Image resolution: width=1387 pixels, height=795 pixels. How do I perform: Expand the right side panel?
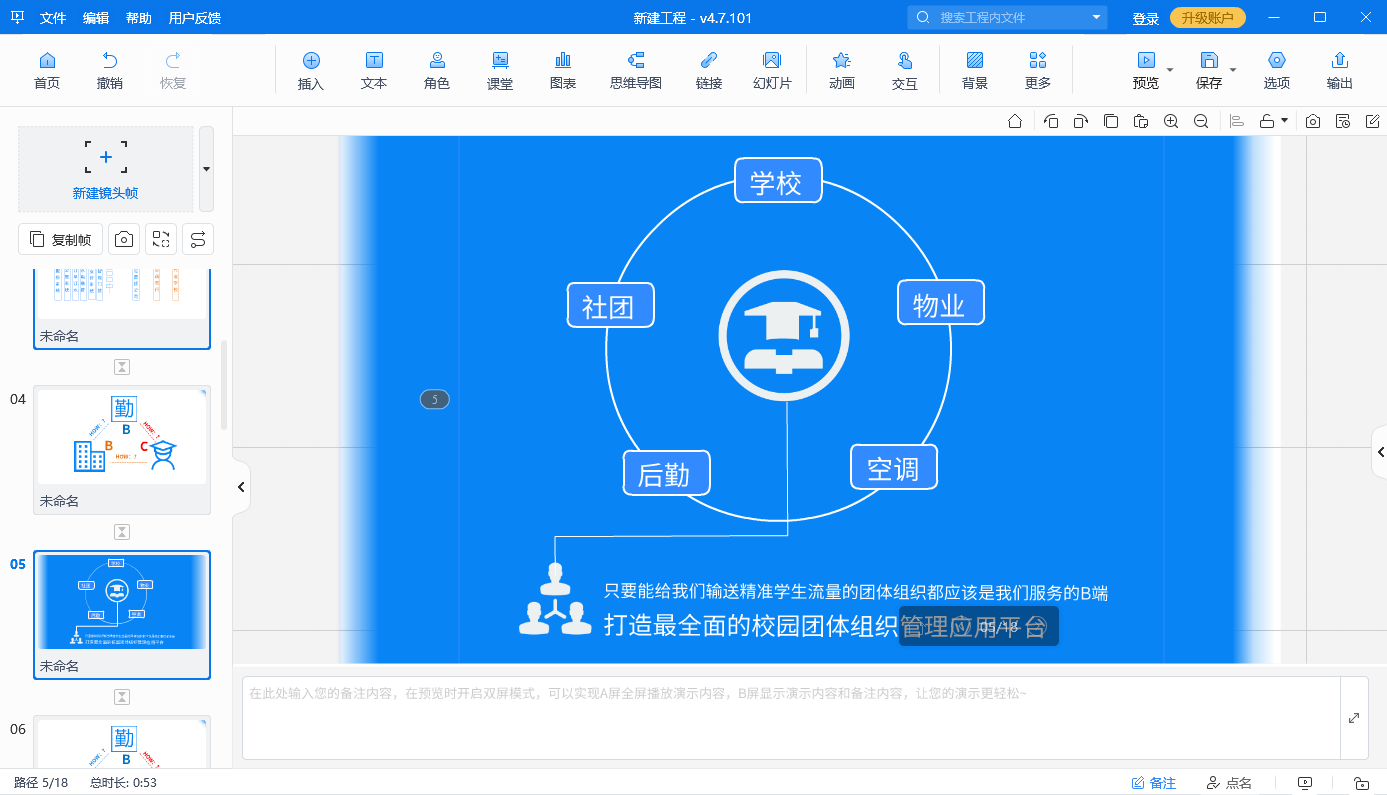pyautogui.click(x=1380, y=453)
